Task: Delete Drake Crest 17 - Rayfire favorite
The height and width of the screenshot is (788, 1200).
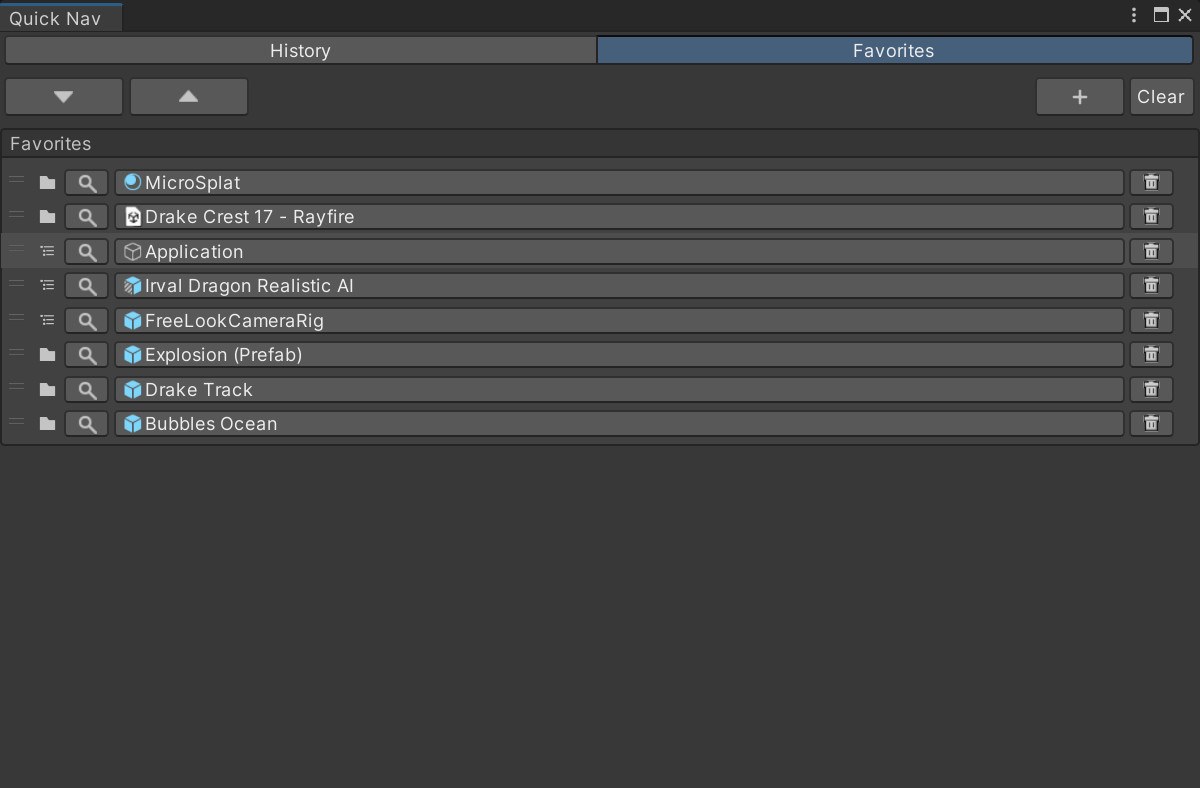Action: [1151, 217]
